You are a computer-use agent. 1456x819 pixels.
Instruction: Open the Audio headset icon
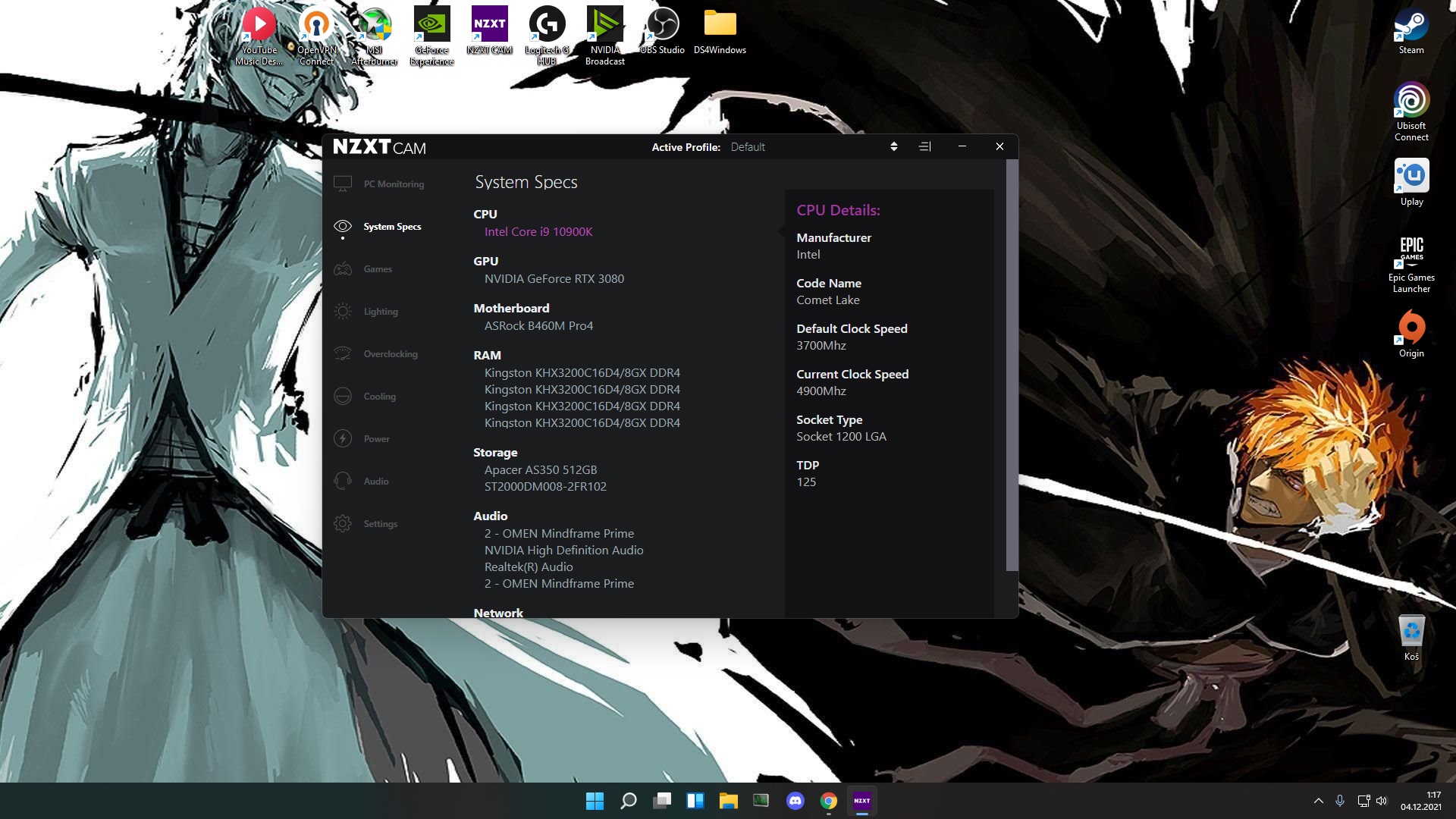(x=343, y=482)
